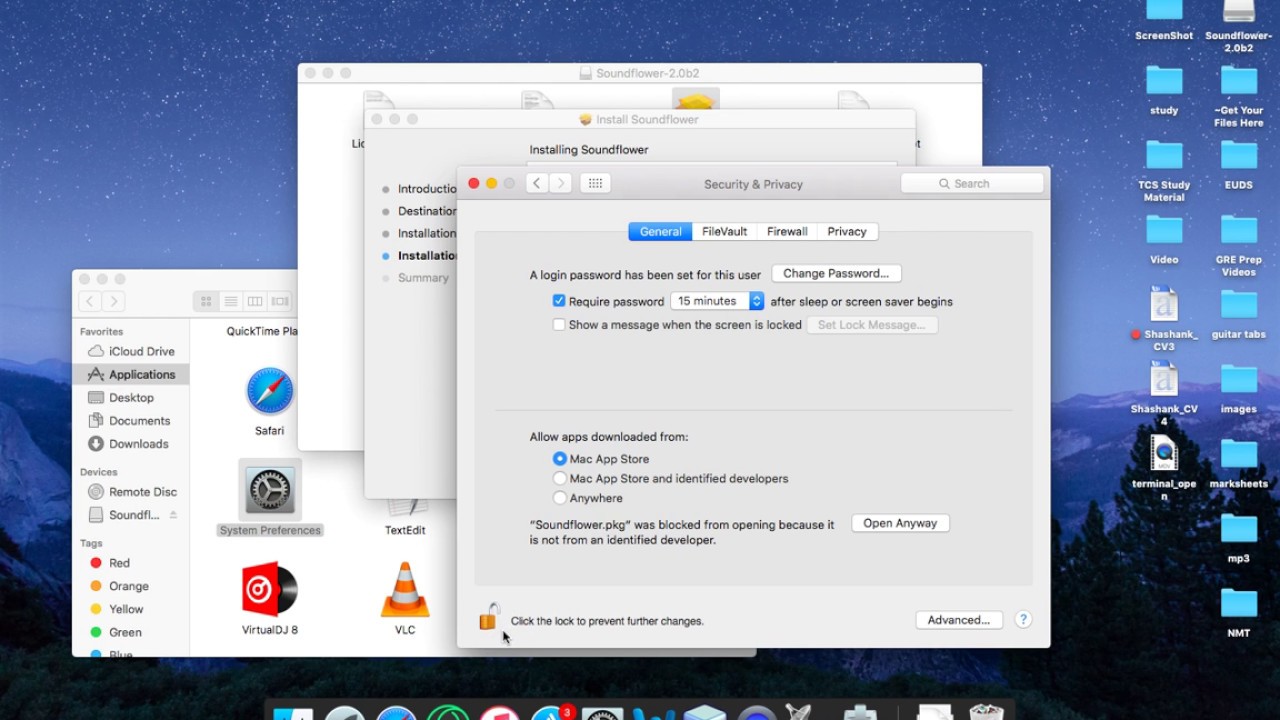
Task: Open Trash in the dock
Action: point(987,712)
